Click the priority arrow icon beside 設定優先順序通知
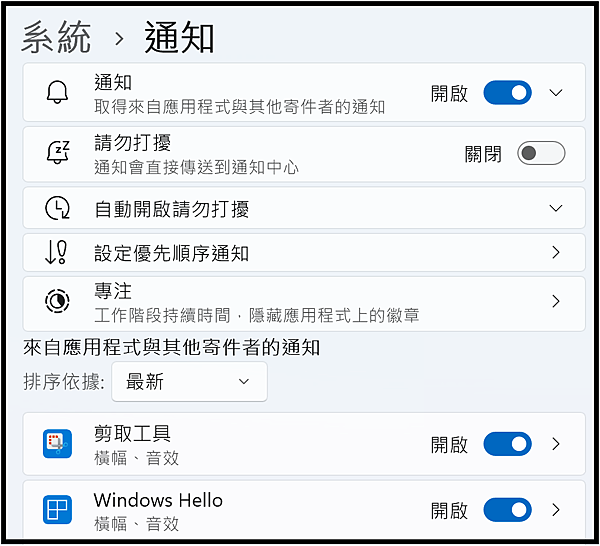 coord(56,253)
